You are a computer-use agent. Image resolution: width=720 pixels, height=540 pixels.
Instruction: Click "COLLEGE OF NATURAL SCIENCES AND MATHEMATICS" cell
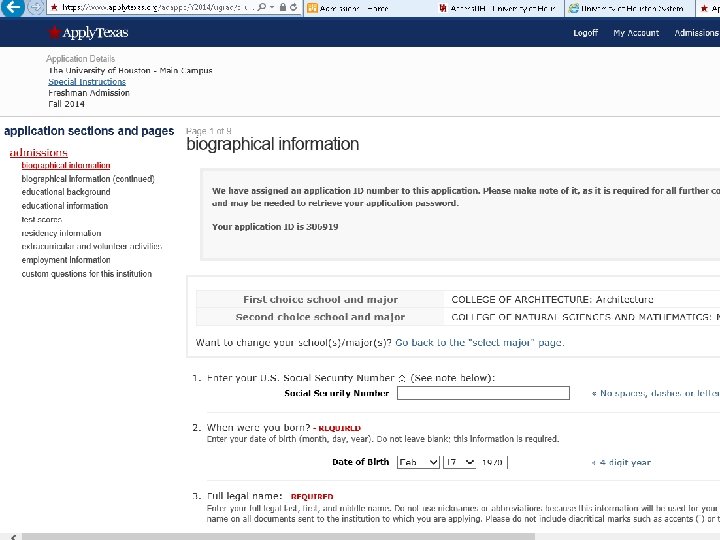pyautogui.click(x=581, y=317)
